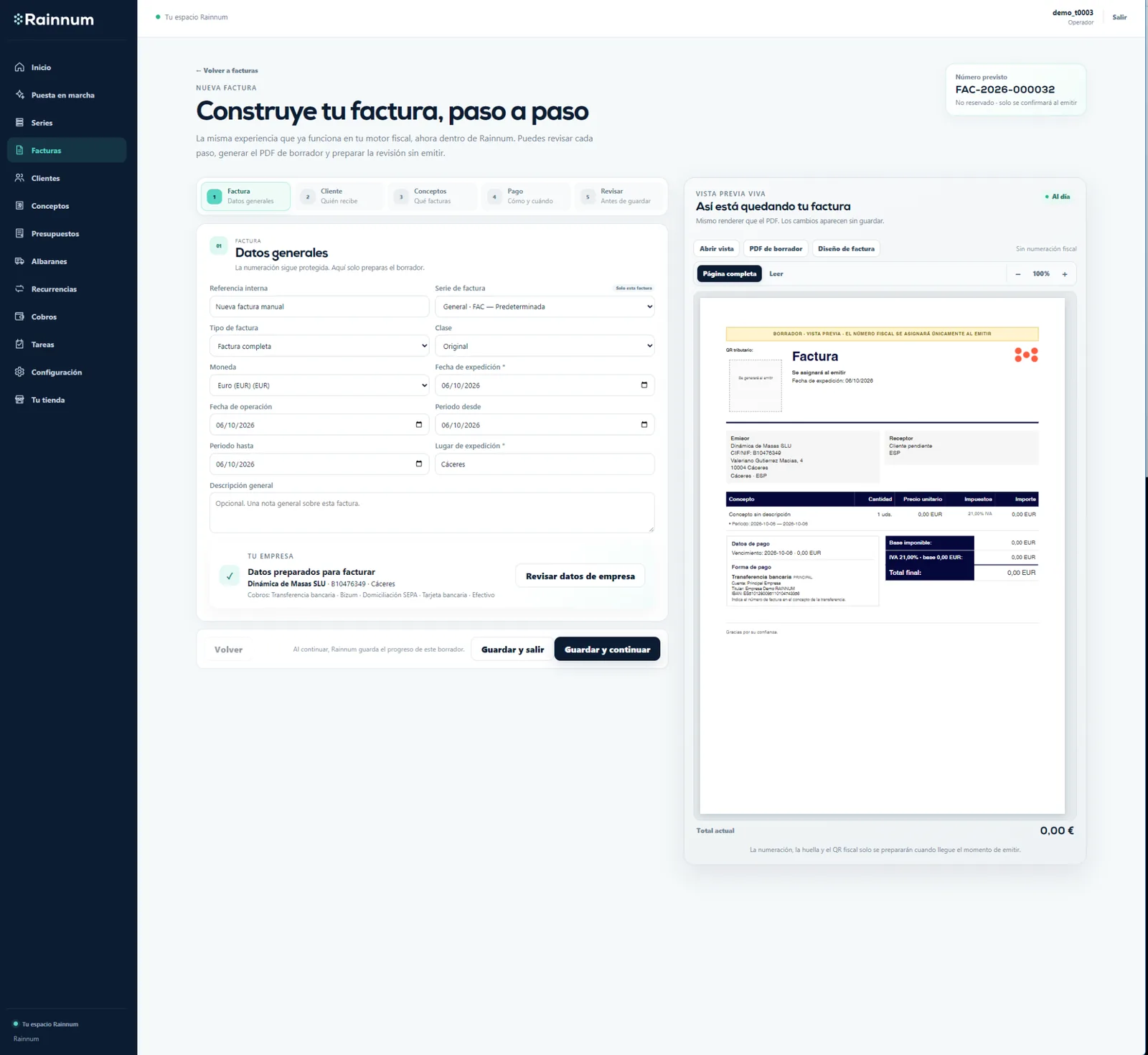Expand Serie de factura dropdown
Screen dimensions: 1148x1055
pos(545,306)
